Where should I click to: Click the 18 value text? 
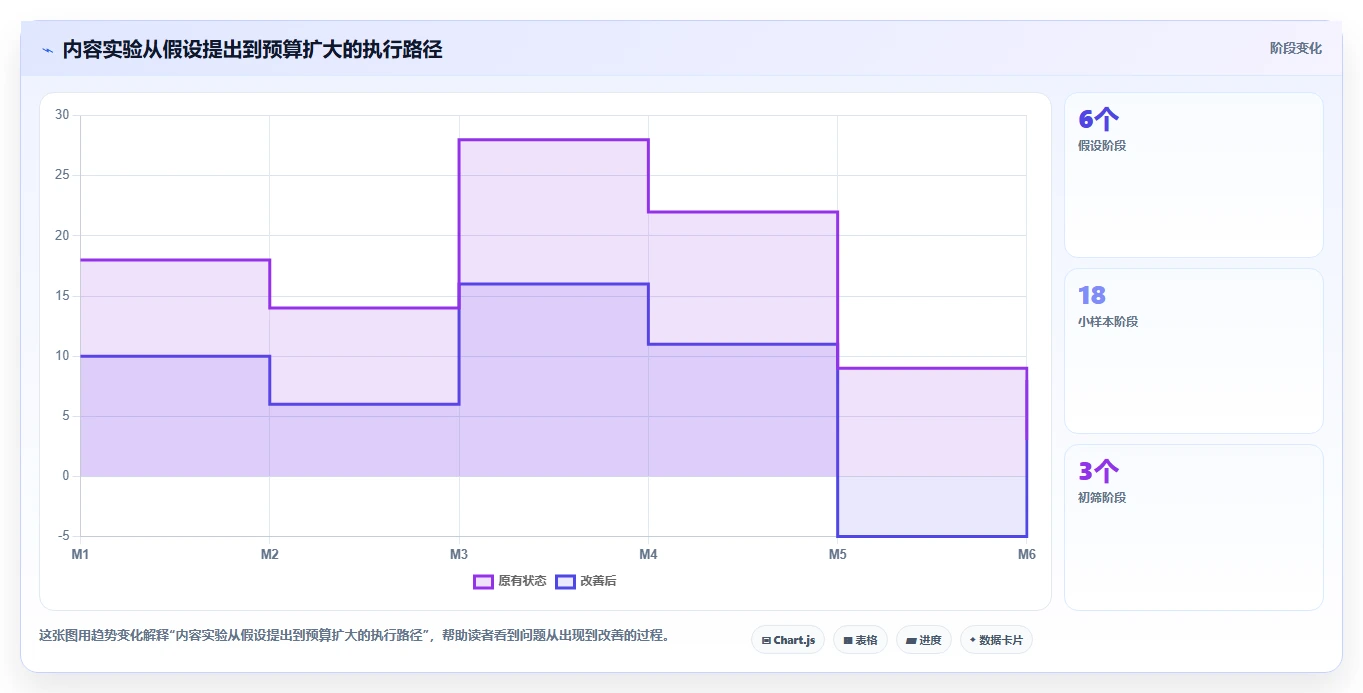click(1092, 296)
